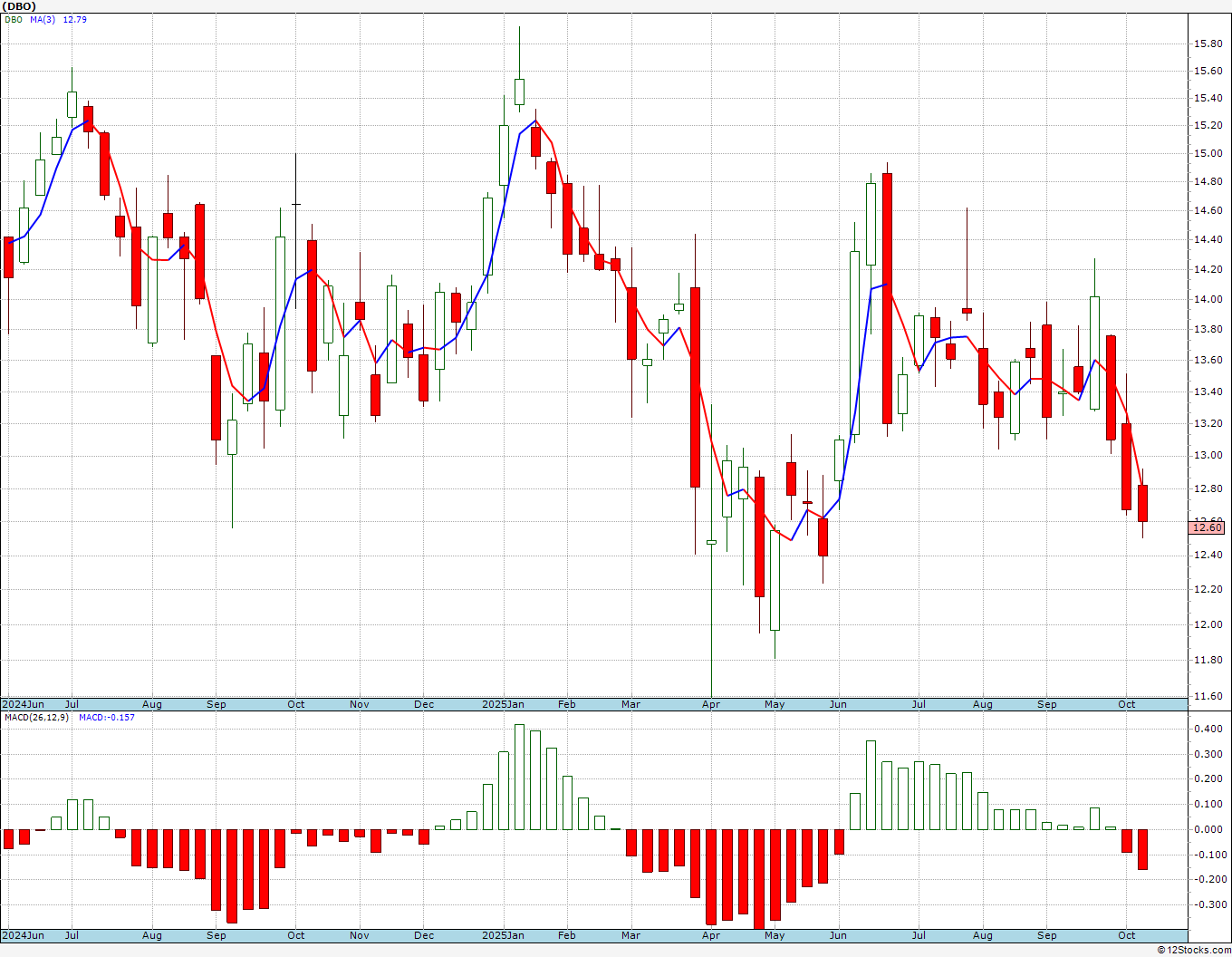
Task: Click the last red MACD histogram bar
Action: [x=1142, y=849]
